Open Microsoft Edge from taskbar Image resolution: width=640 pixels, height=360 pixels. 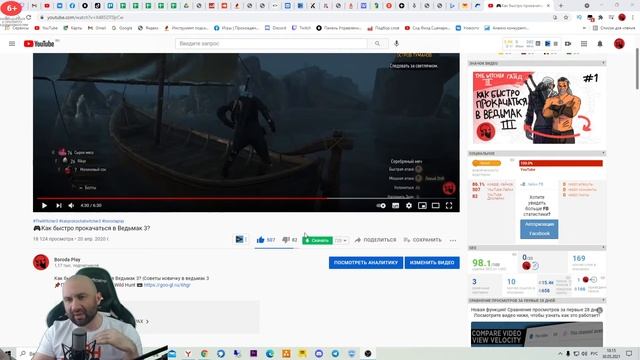click(x=270, y=353)
